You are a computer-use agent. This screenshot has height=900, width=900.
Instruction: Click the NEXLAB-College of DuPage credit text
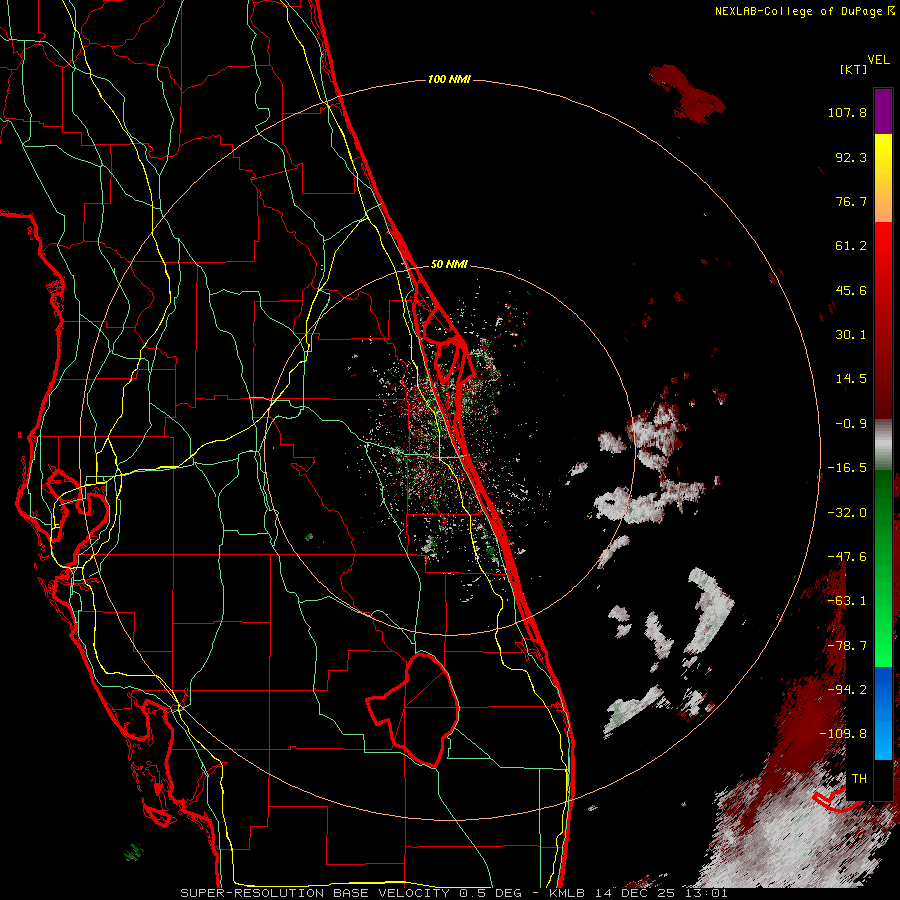point(804,11)
